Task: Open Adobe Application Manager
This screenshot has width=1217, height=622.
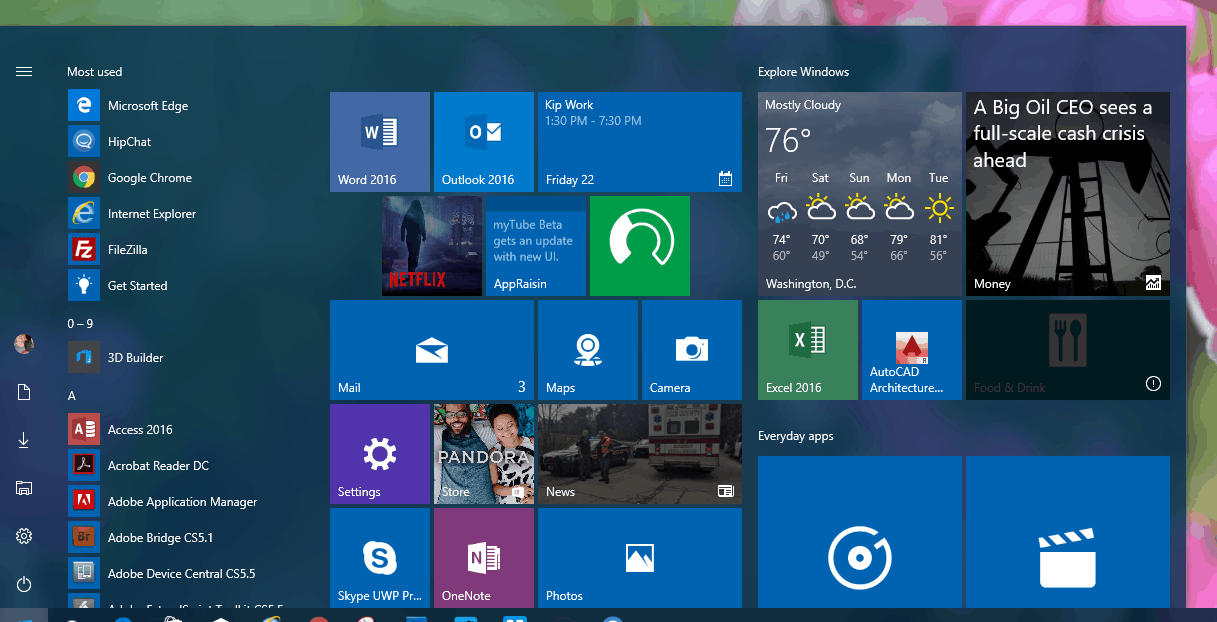Action: pos(190,502)
